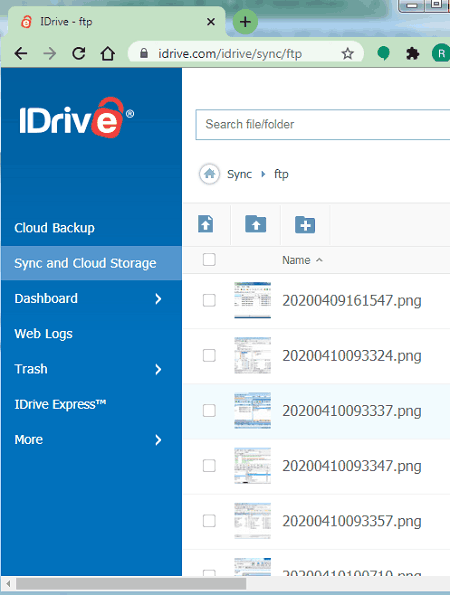Preview thumbnail of 20200410093324.png
Screen dimensions: 450x595
click(x=252, y=356)
